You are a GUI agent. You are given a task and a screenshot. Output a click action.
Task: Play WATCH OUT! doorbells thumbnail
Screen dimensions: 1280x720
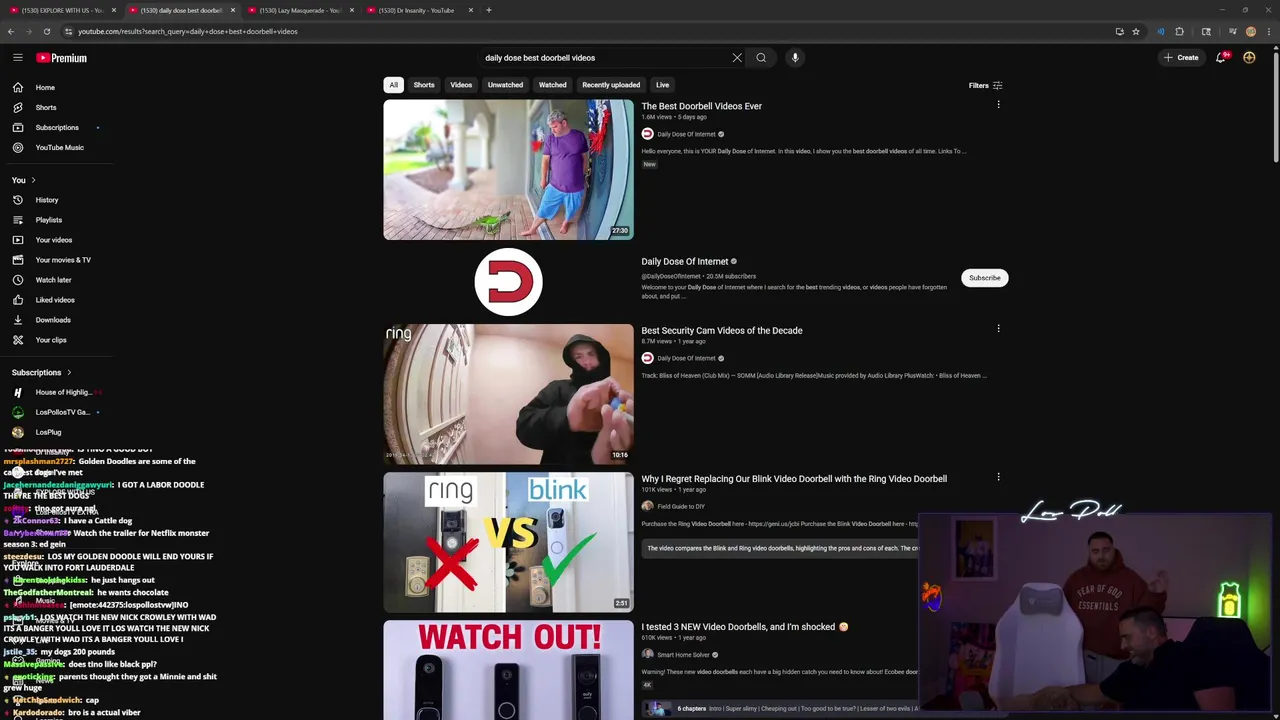(x=508, y=670)
